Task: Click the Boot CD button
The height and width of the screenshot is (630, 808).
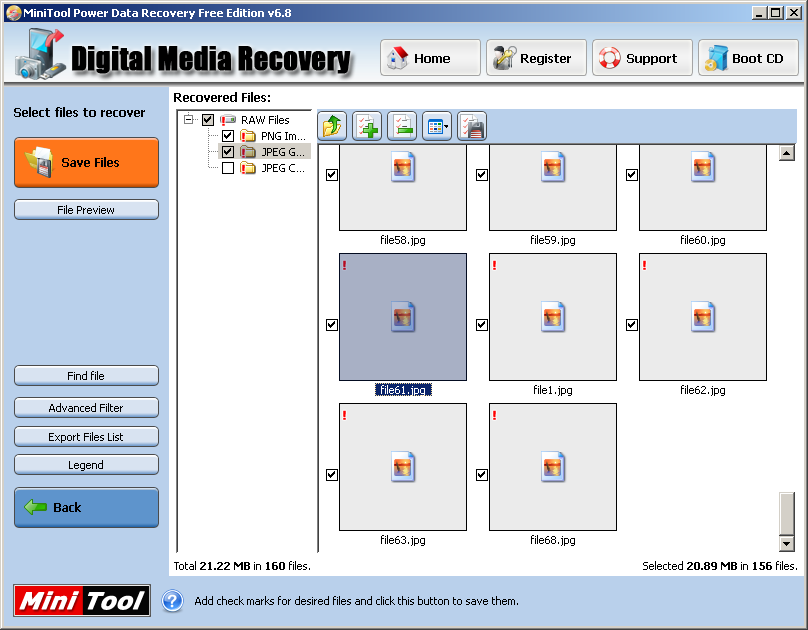Action: coord(748,58)
